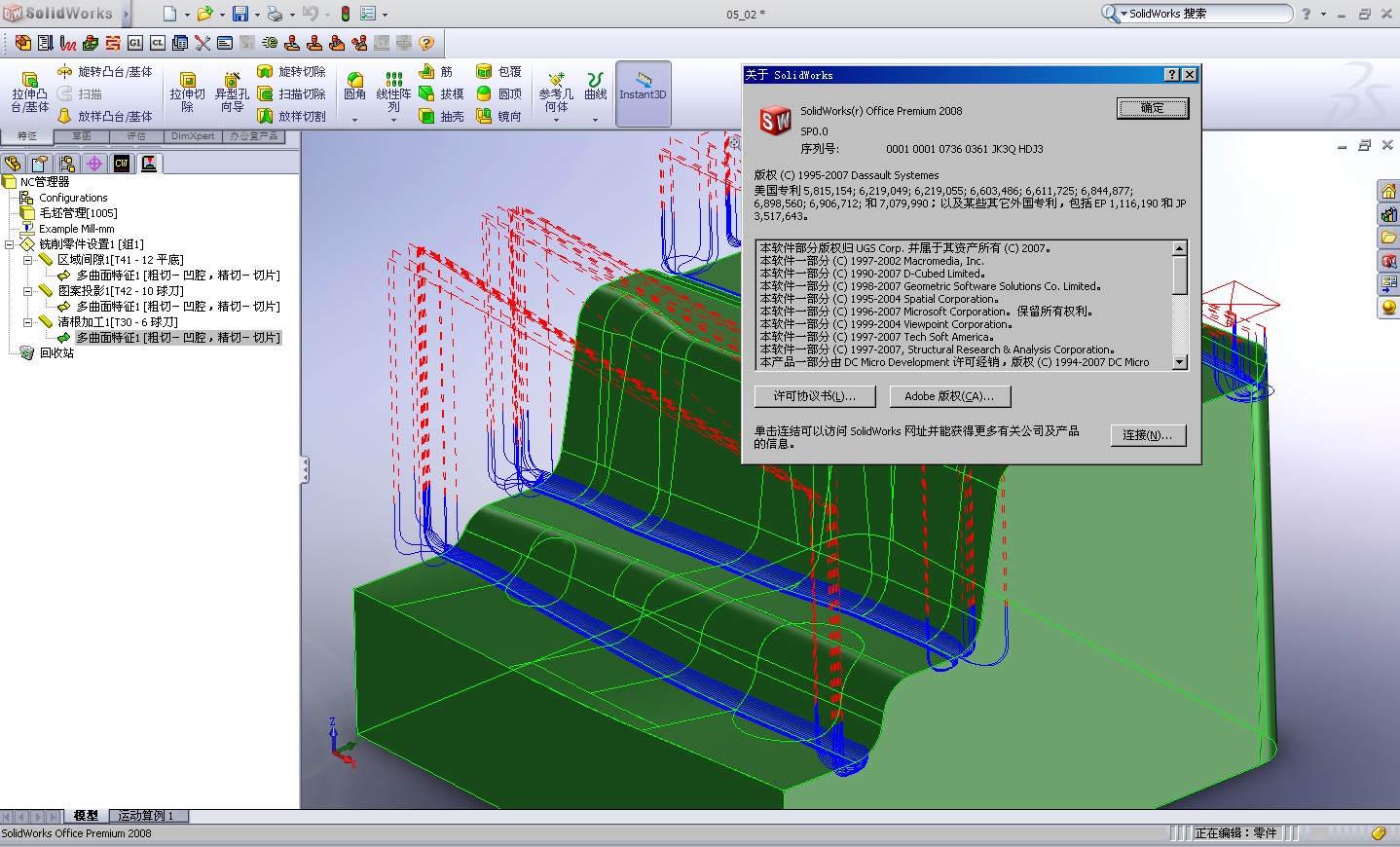Open the CAM toolbar help question mark

[x=425, y=43]
